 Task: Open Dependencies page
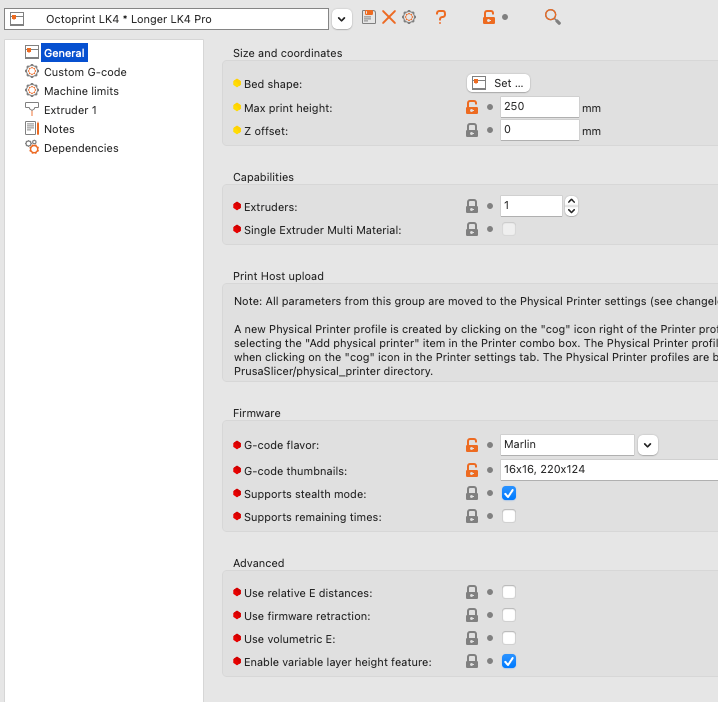pos(81,148)
